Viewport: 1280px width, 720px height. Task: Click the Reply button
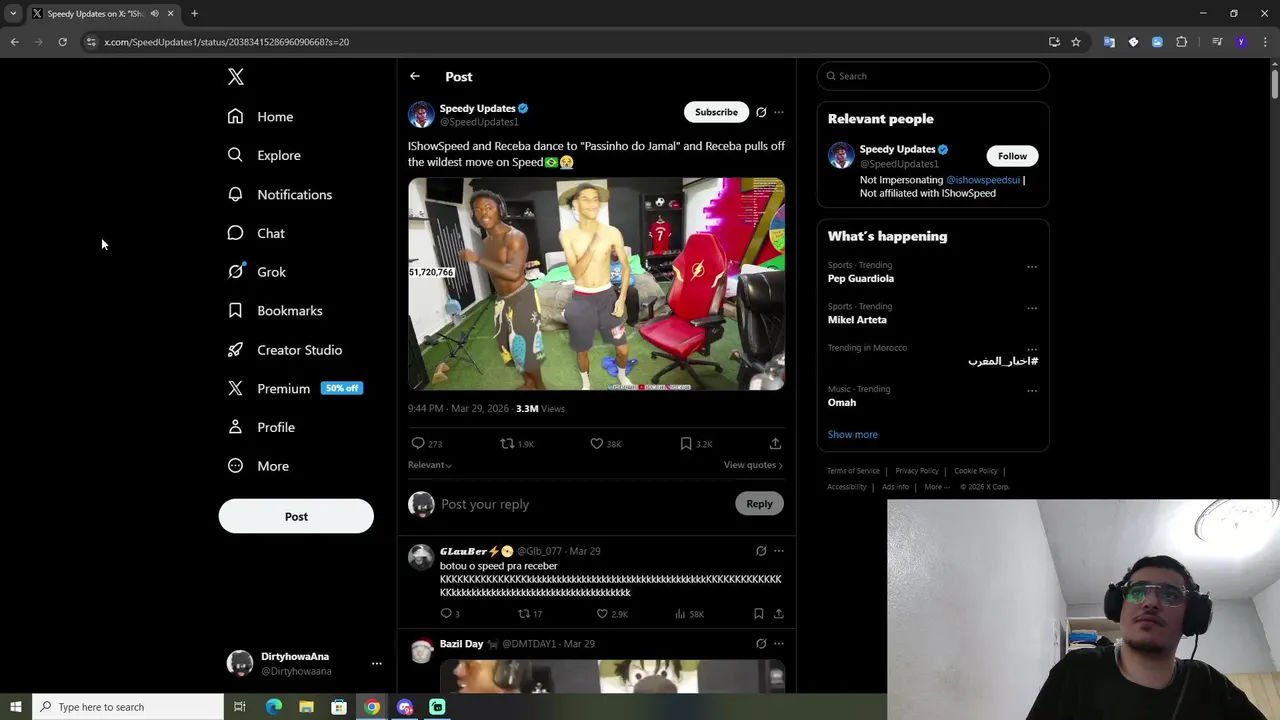[x=759, y=504]
